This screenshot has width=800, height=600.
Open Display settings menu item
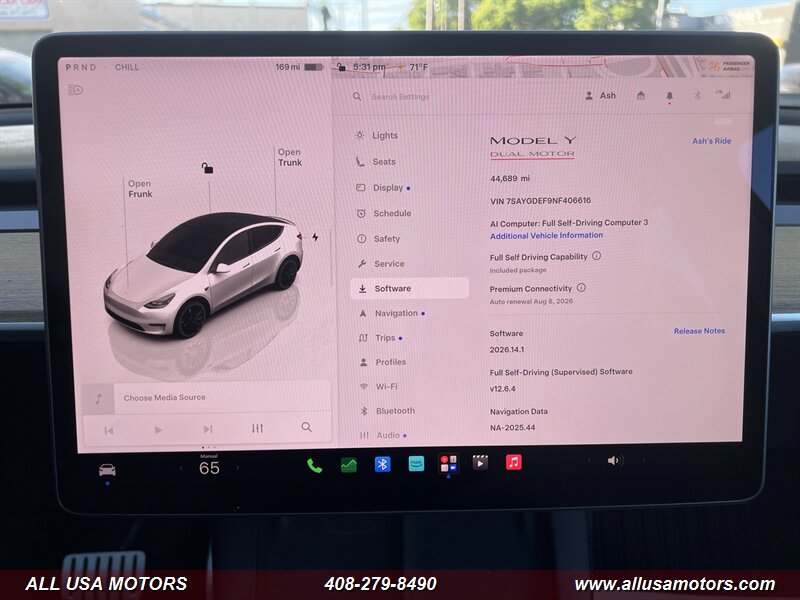click(388, 188)
